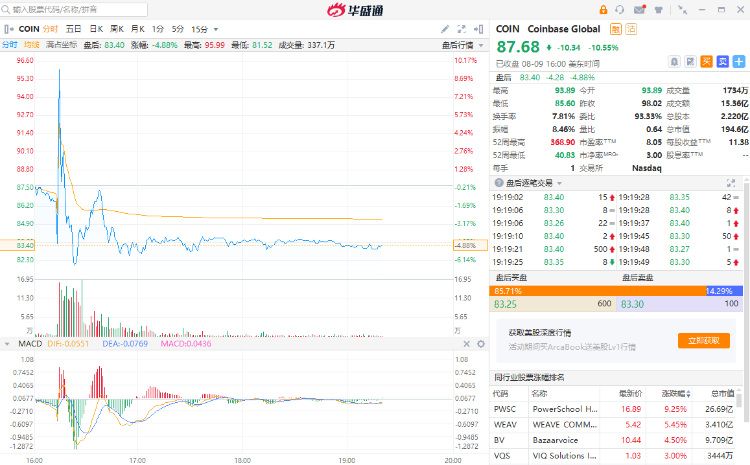Switch to the 1分 one-minute tab
This screenshot has height=465, width=750.
[x=158, y=29]
